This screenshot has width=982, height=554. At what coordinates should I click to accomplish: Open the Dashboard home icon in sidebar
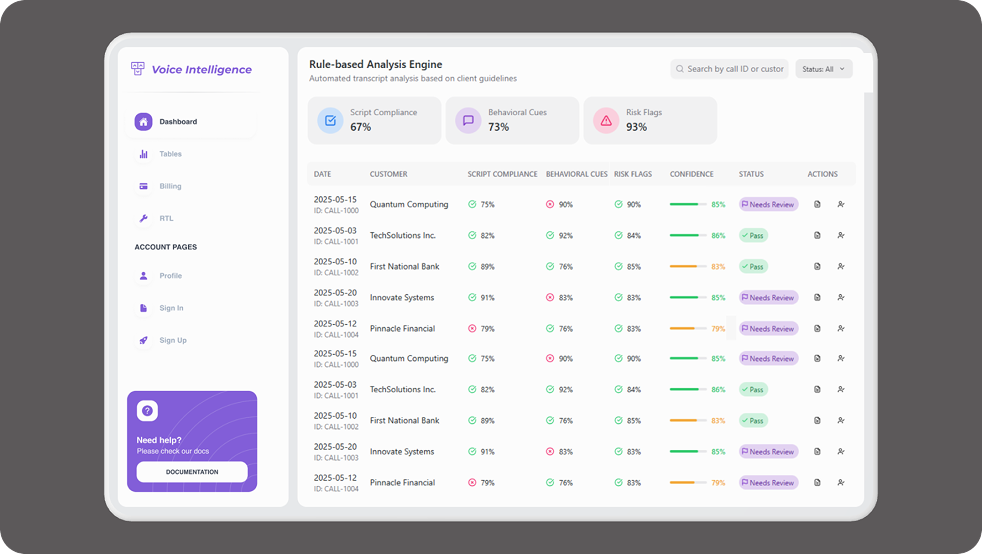click(143, 122)
